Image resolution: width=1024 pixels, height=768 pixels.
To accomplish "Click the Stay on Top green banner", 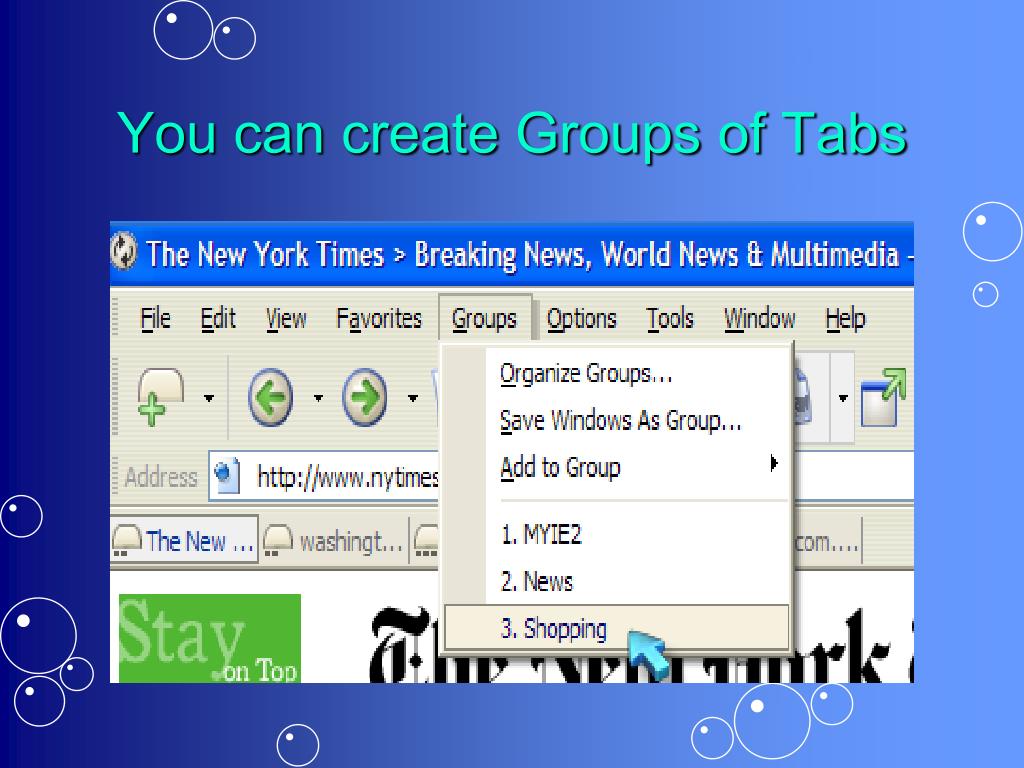I will 210,639.
